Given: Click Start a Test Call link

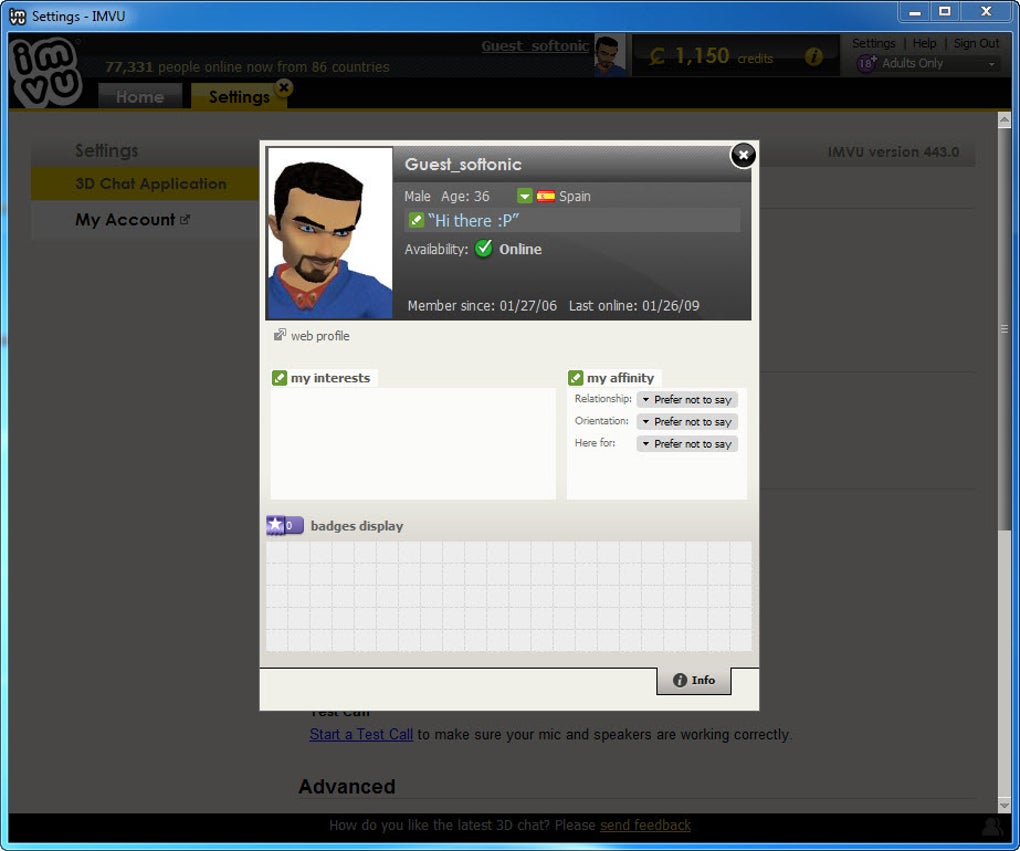Looking at the screenshot, I should [x=361, y=734].
